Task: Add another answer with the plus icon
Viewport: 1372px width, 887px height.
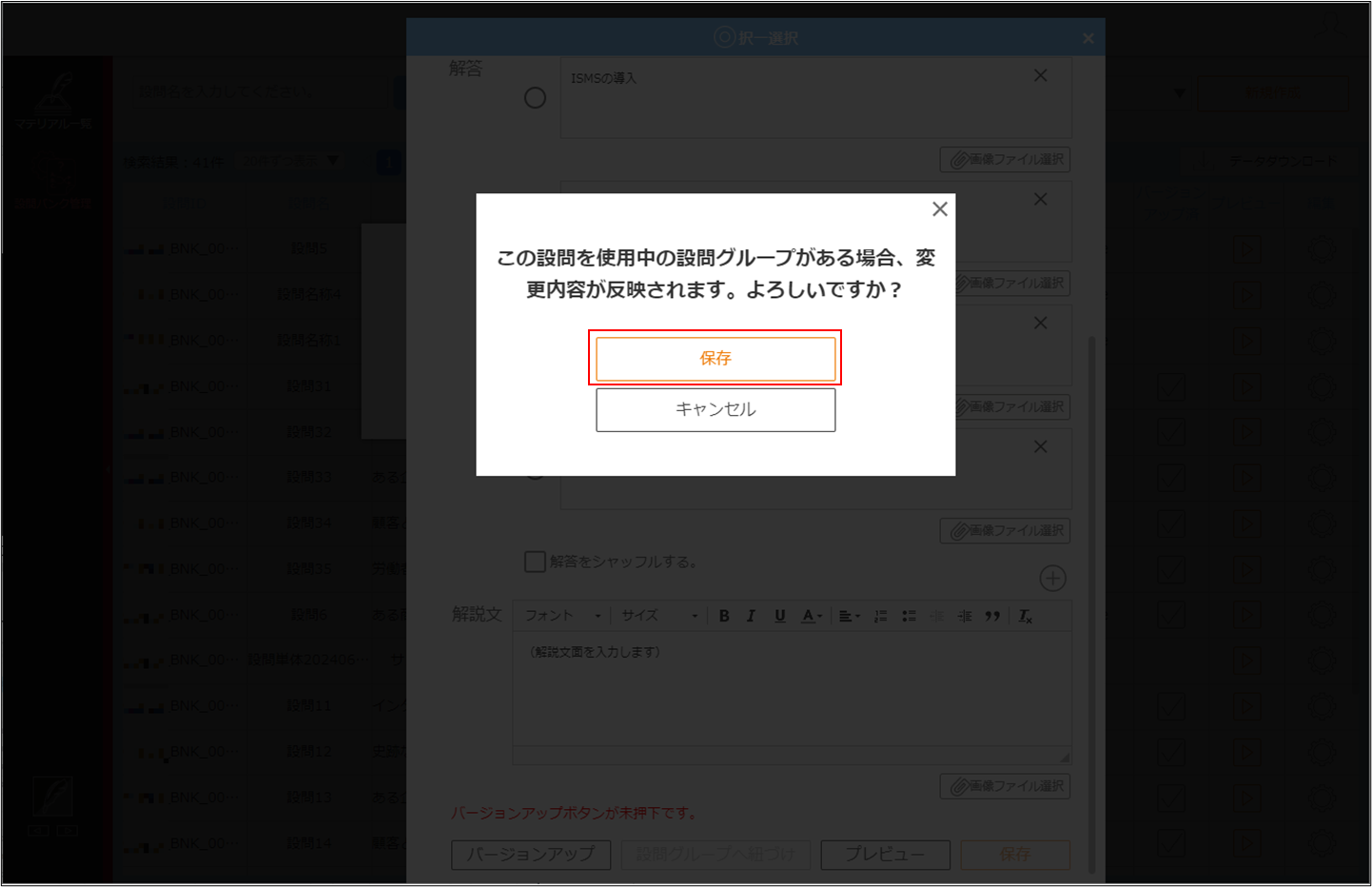Action: pos(1052,579)
